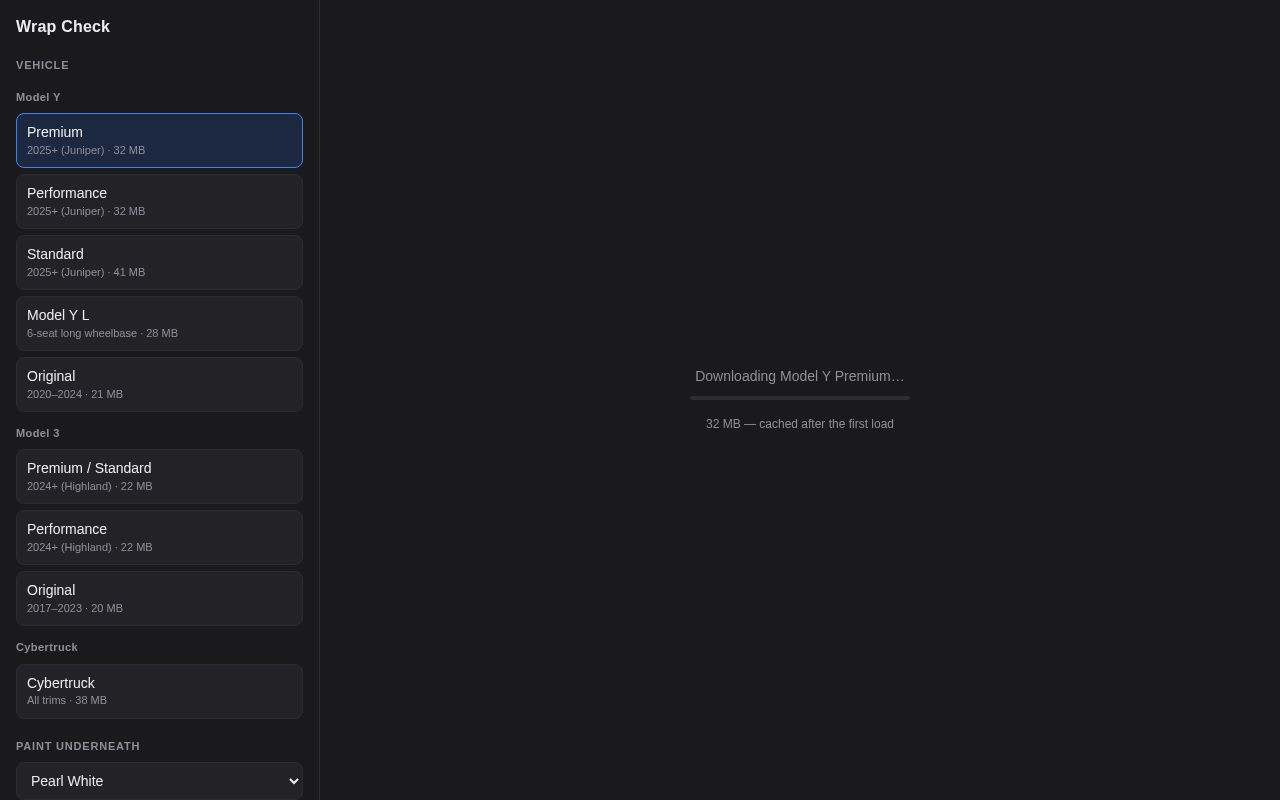Click the Model 3 section heading
The width and height of the screenshot is (1280, 800).
38,433
